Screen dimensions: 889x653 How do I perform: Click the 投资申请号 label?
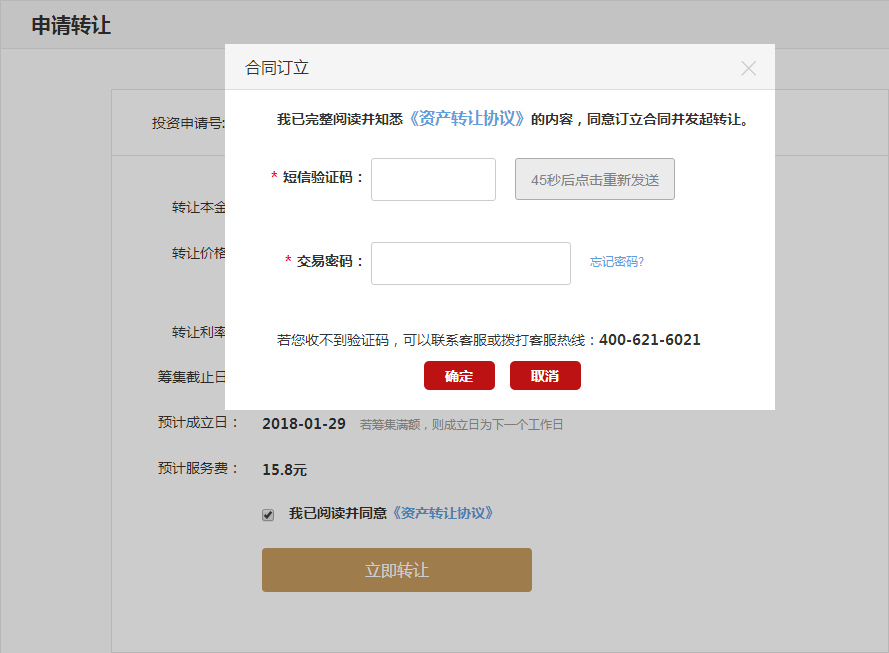tap(188, 123)
